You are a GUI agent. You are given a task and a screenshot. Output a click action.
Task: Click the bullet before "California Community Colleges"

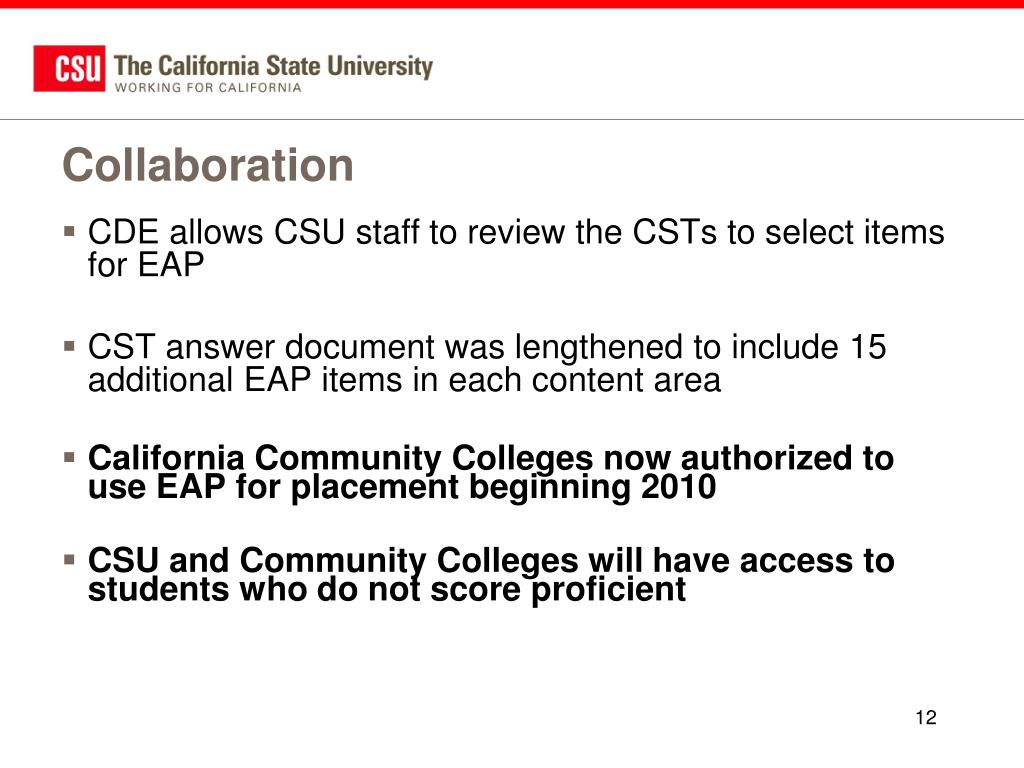point(69,456)
